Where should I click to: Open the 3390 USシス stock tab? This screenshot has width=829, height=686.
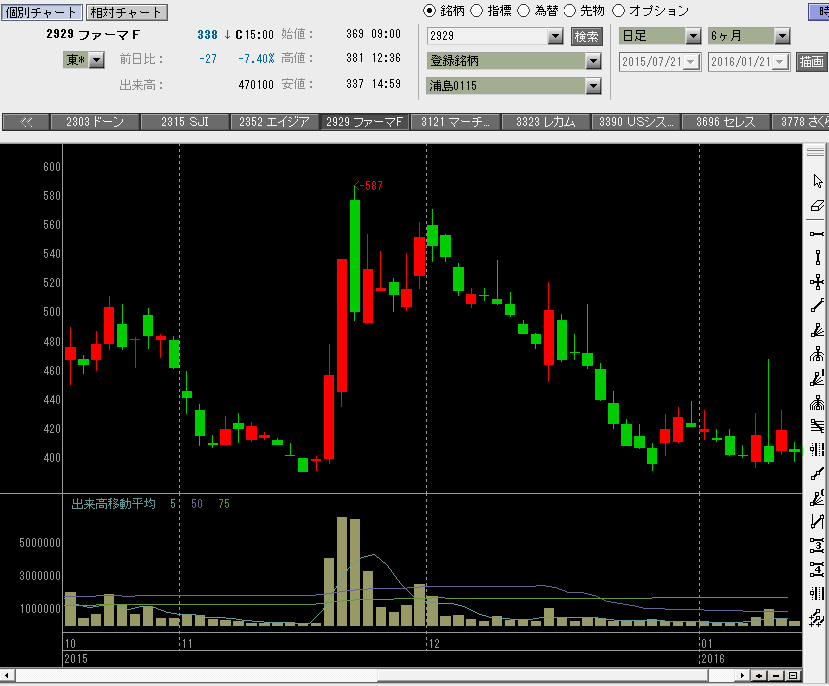pos(636,122)
